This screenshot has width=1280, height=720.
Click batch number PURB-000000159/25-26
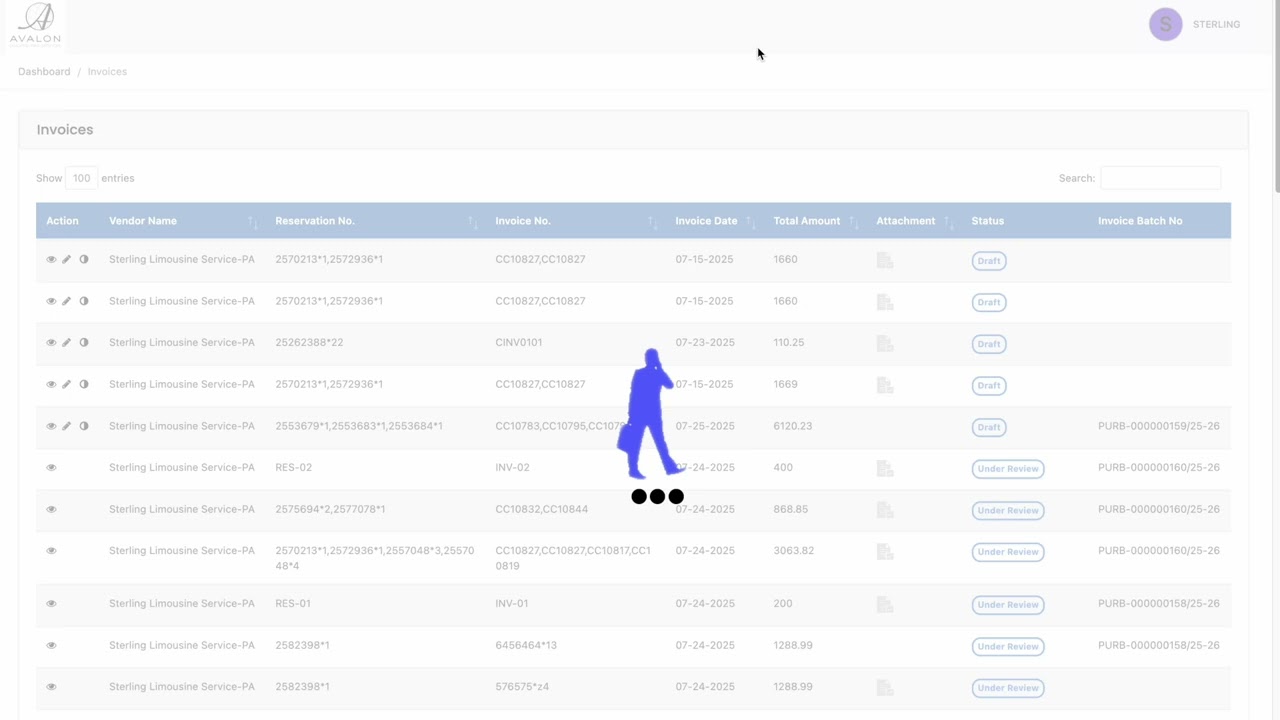click(1159, 426)
